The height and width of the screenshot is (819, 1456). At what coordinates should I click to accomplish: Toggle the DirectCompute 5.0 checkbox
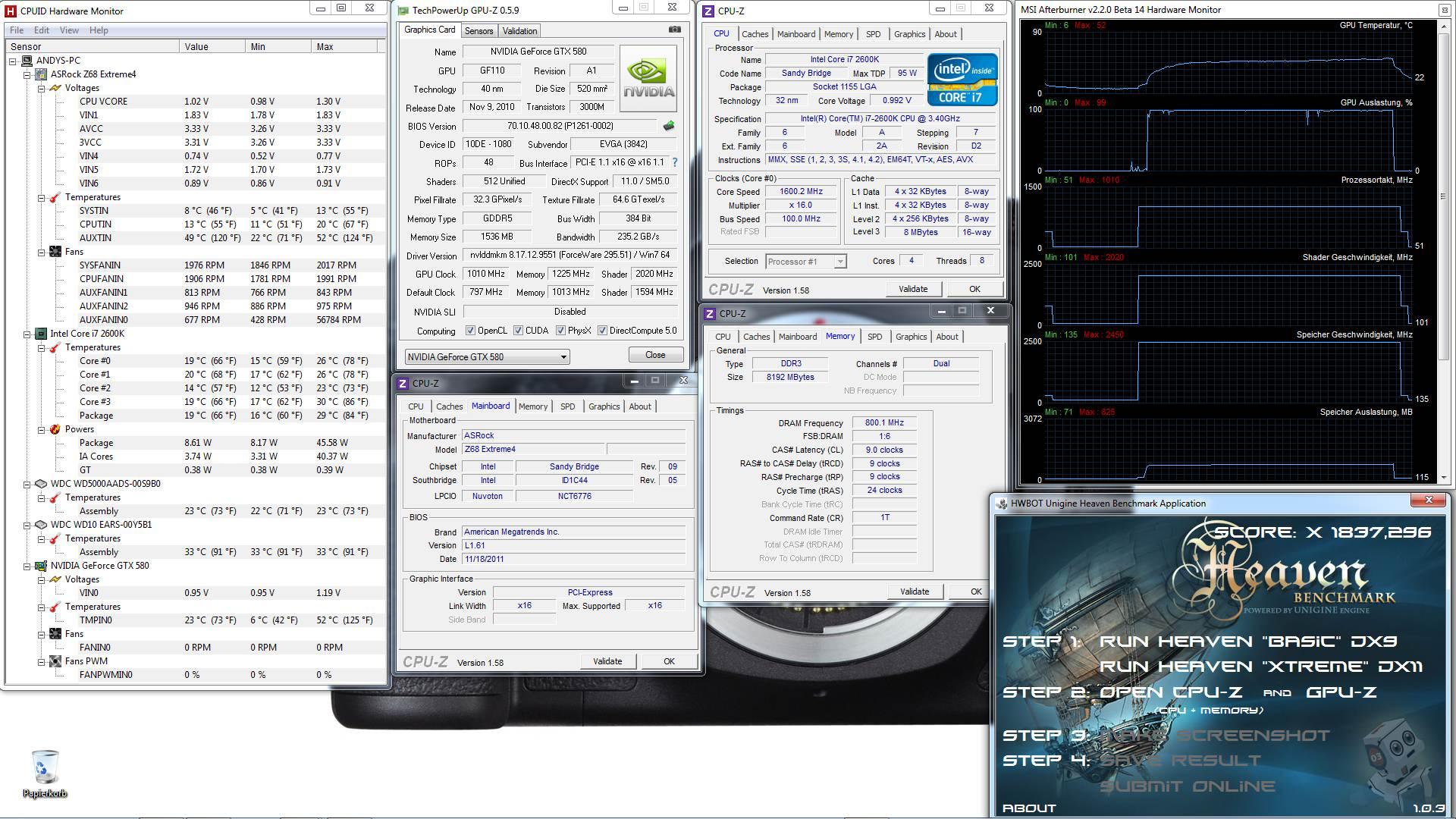602,331
